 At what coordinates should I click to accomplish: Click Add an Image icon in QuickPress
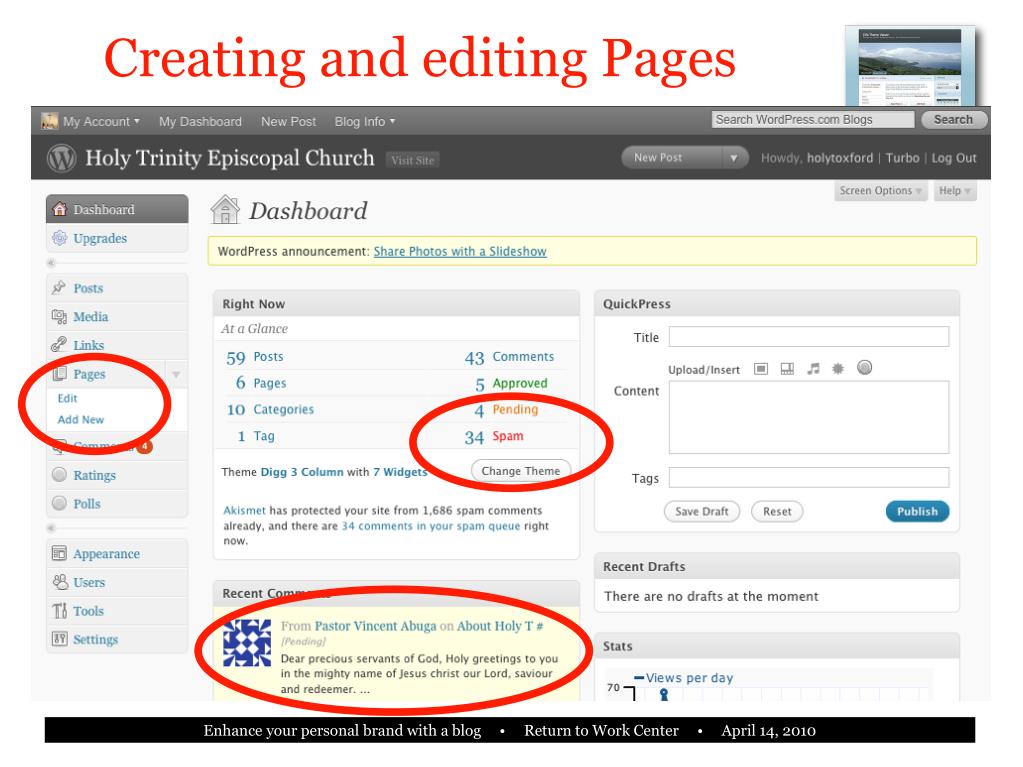(761, 369)
